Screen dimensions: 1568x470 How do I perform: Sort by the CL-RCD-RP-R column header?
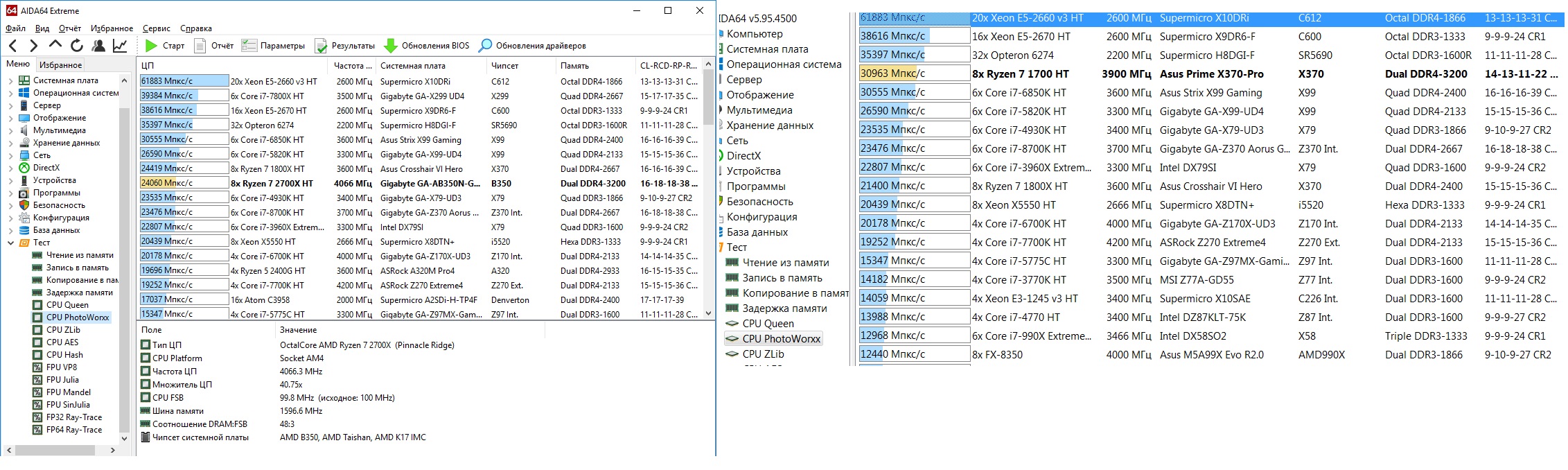click(x=669, y=66)
